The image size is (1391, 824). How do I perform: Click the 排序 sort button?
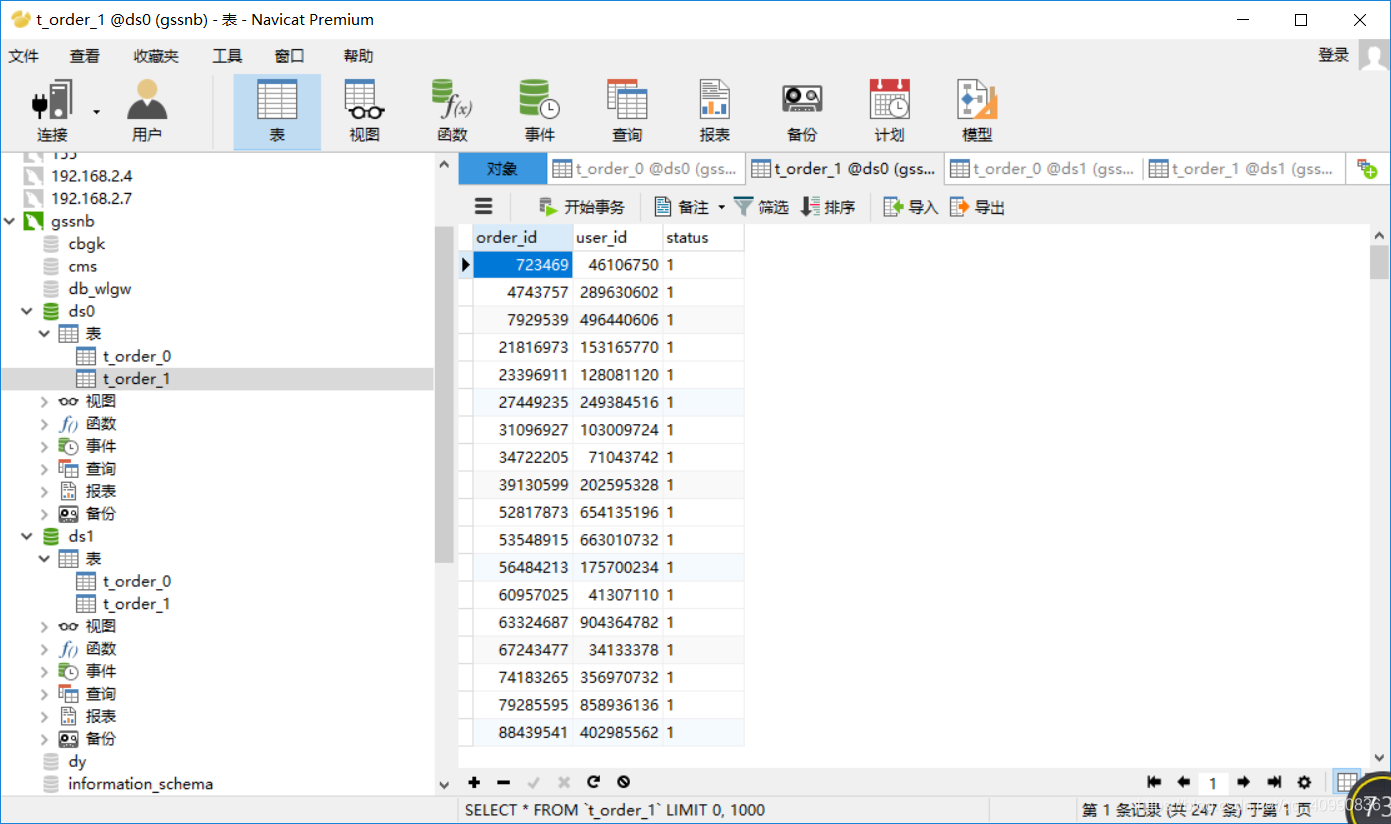click(x=829, y=207)
